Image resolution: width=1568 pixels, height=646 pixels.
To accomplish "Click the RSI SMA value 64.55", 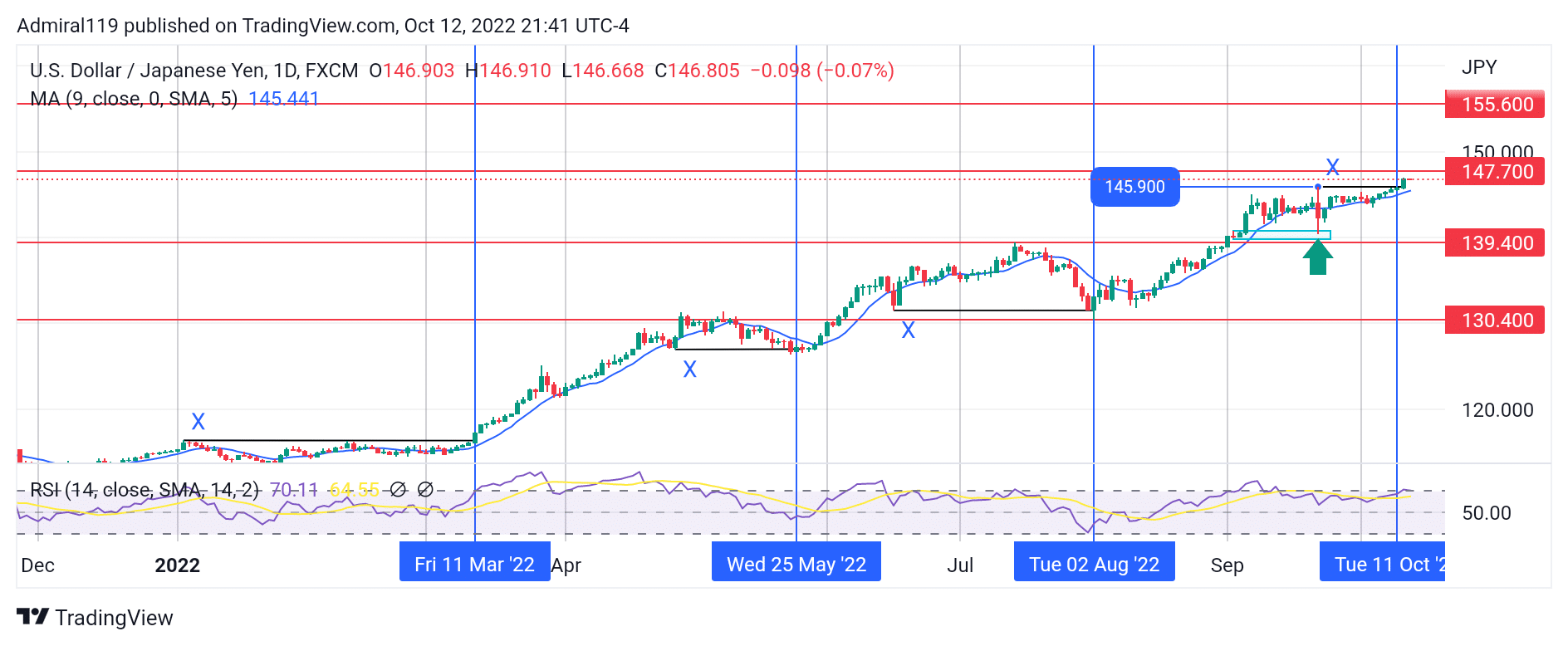I will click(x=355, y=490).
